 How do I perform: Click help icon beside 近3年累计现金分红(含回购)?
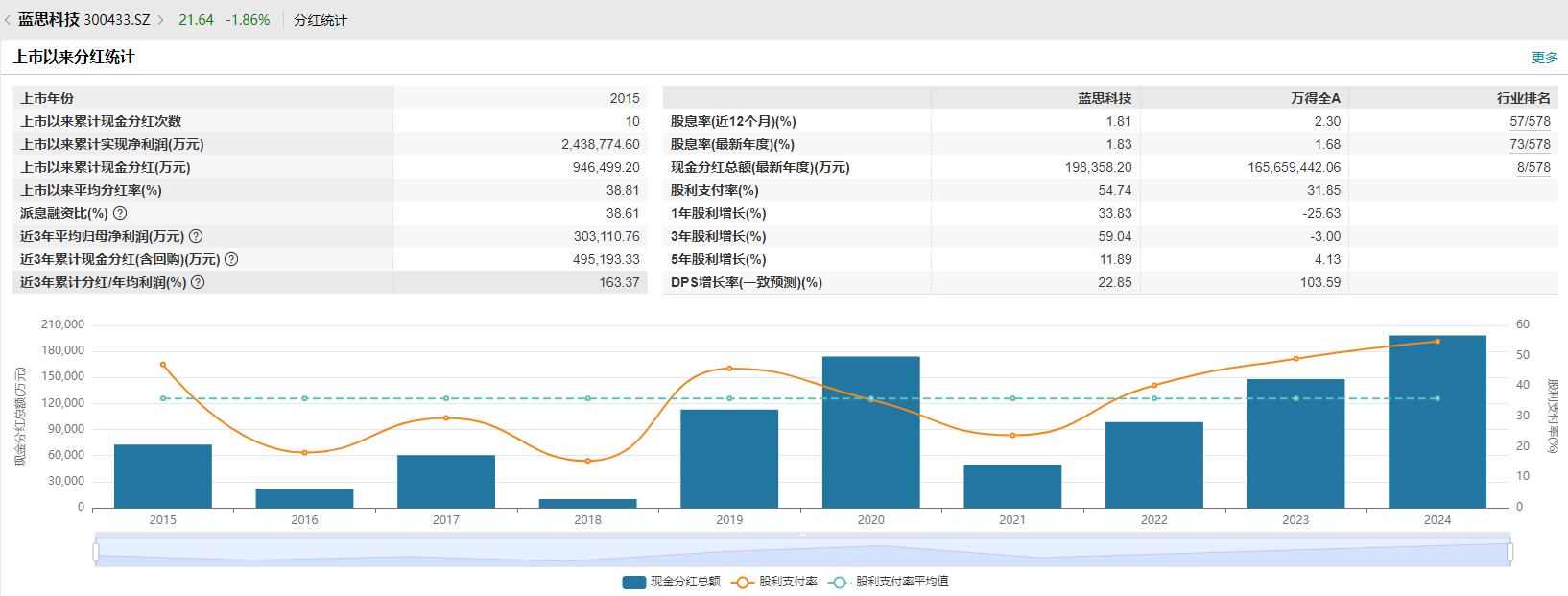click(231, 259)
